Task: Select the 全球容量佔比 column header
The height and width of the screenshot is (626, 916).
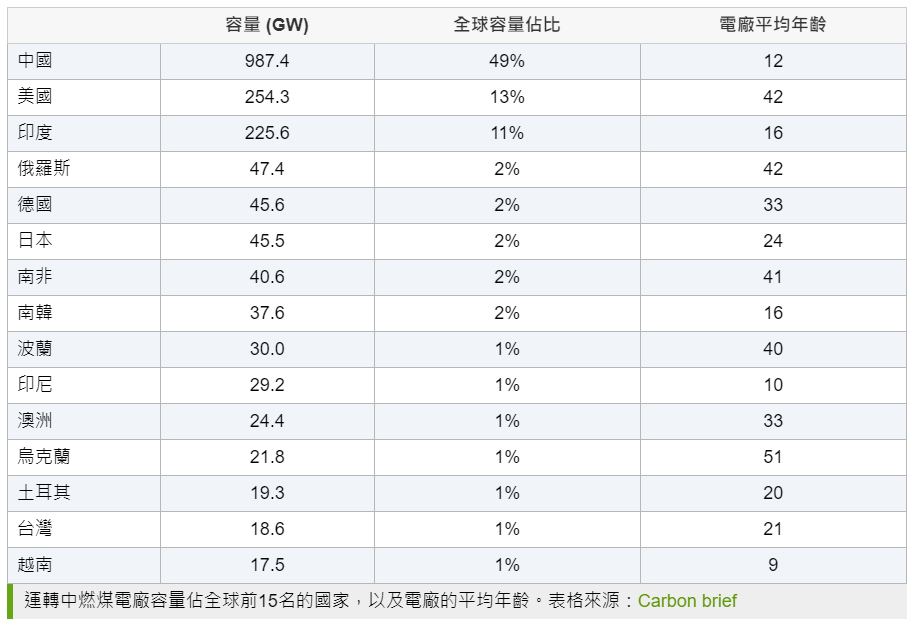Action: [507, 25]
